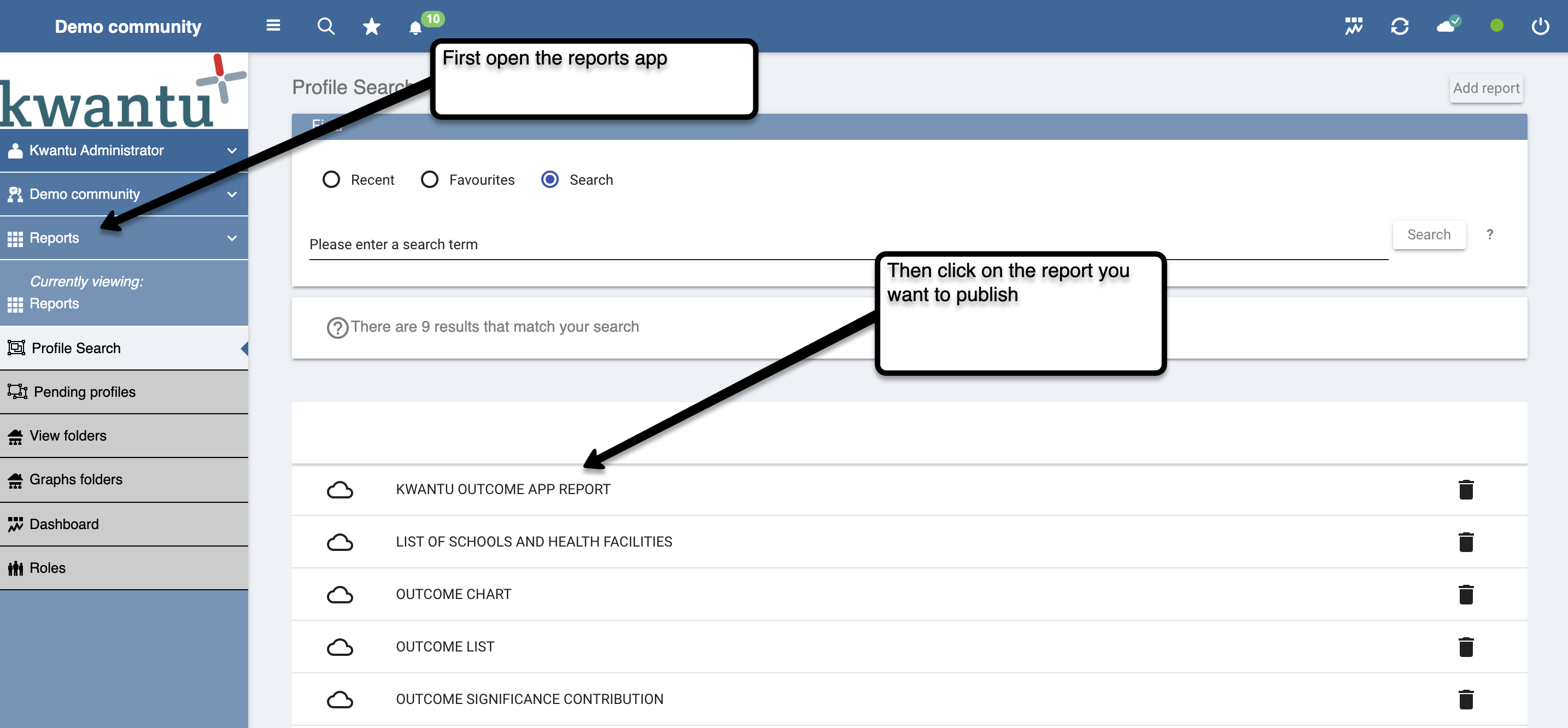Click the dashboard chart icon in header
Image resolution: width=1568 pixels, height=728 pixels.
coord(1353,26)
